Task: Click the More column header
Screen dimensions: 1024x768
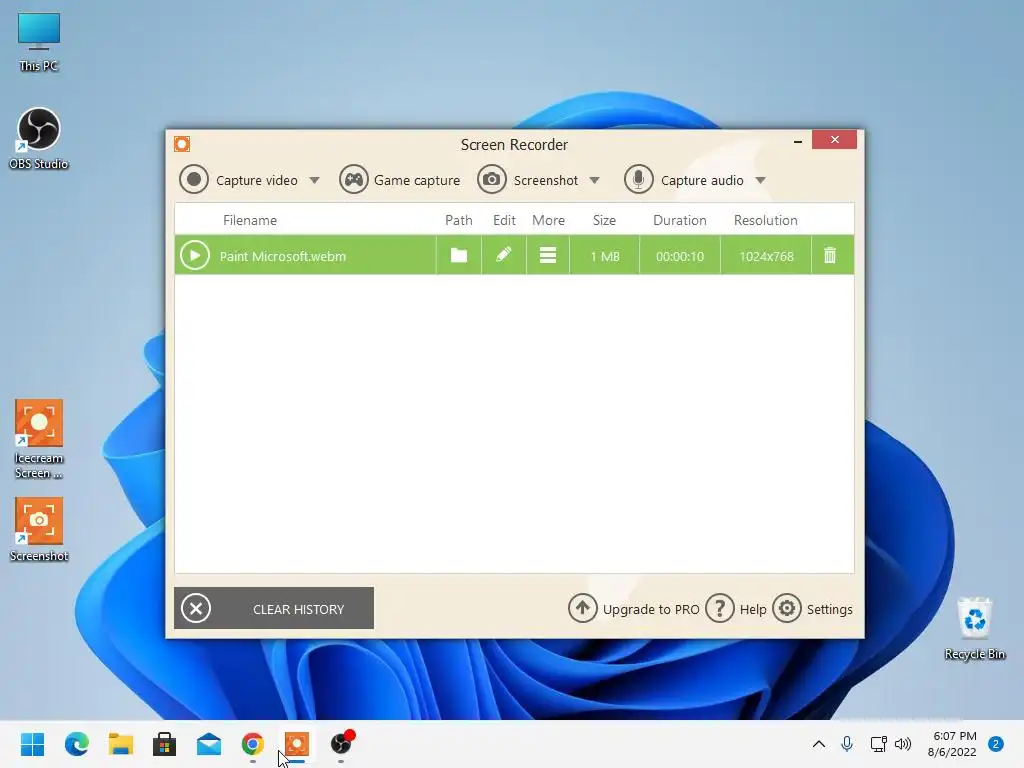Action: pyautogui.click(x=549, y=220)
